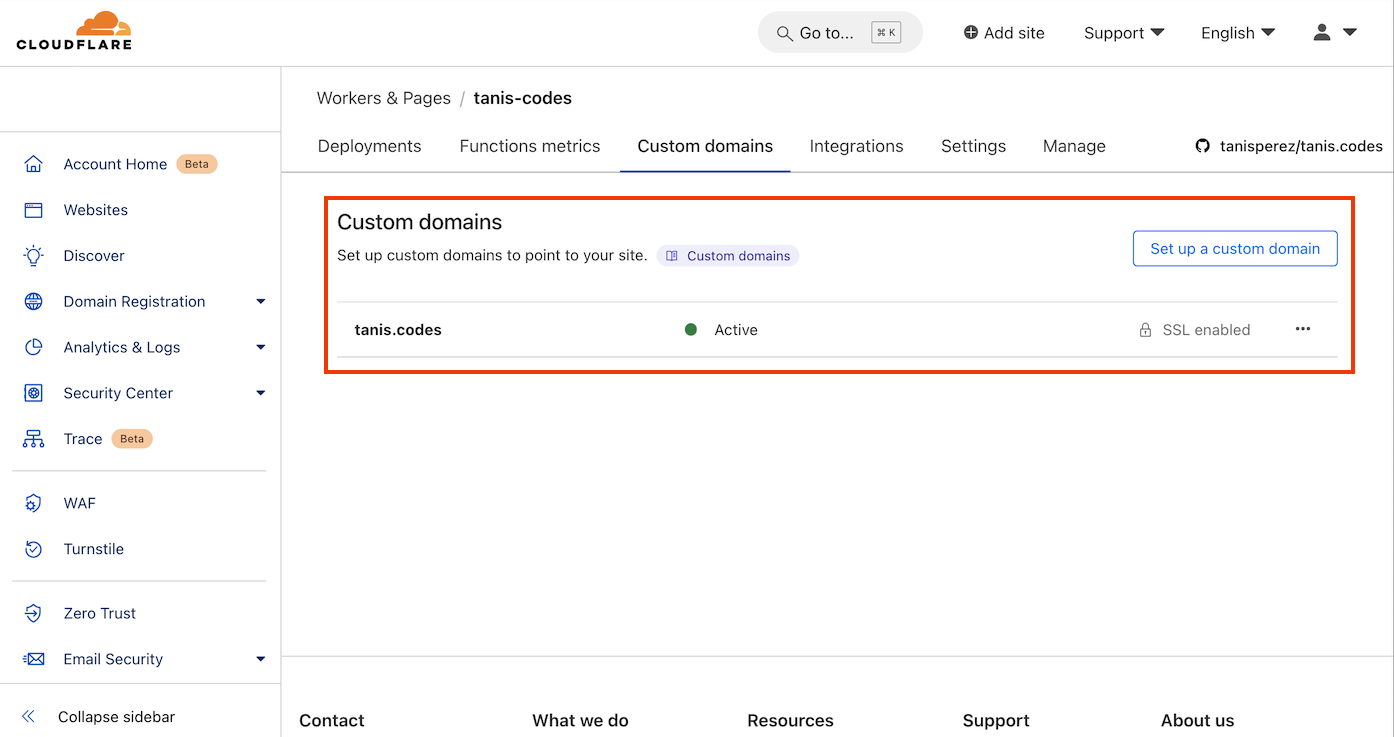Click the Discover lightbulb icon
The image size is (1394, 737).
coord(32,255)
